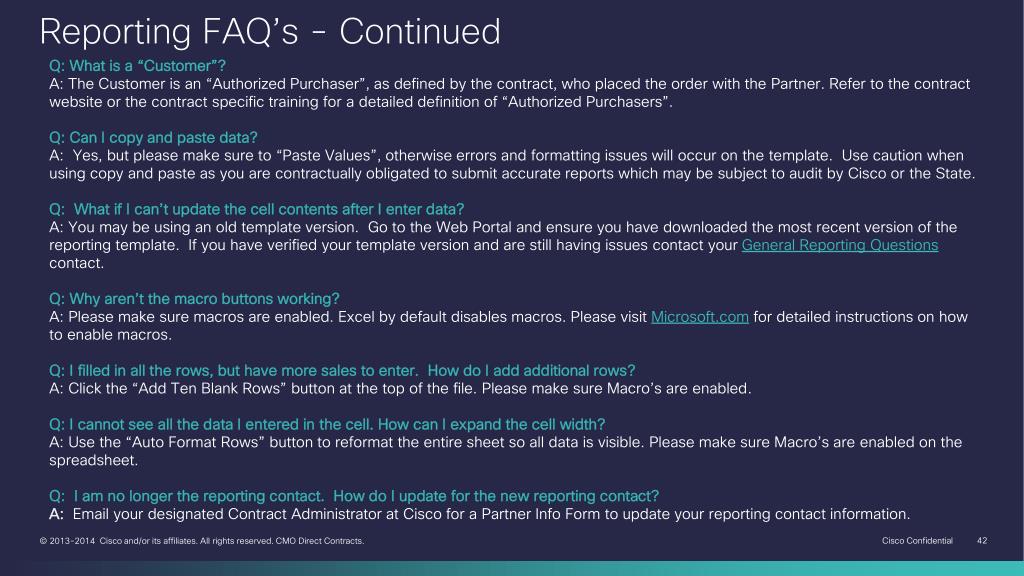Click the Add Ten Blank Rows answer

(400, 389)
